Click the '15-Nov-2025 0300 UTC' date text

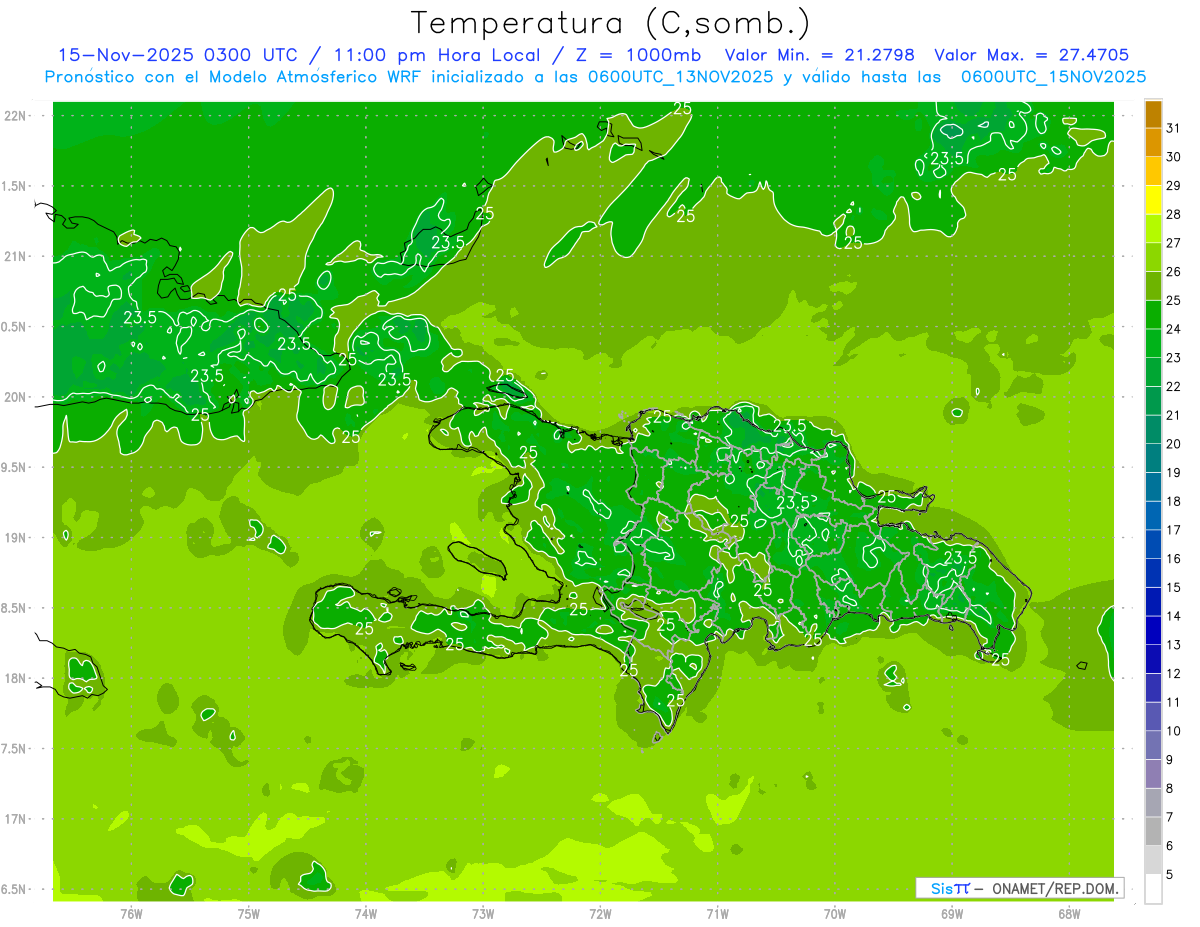178,55
